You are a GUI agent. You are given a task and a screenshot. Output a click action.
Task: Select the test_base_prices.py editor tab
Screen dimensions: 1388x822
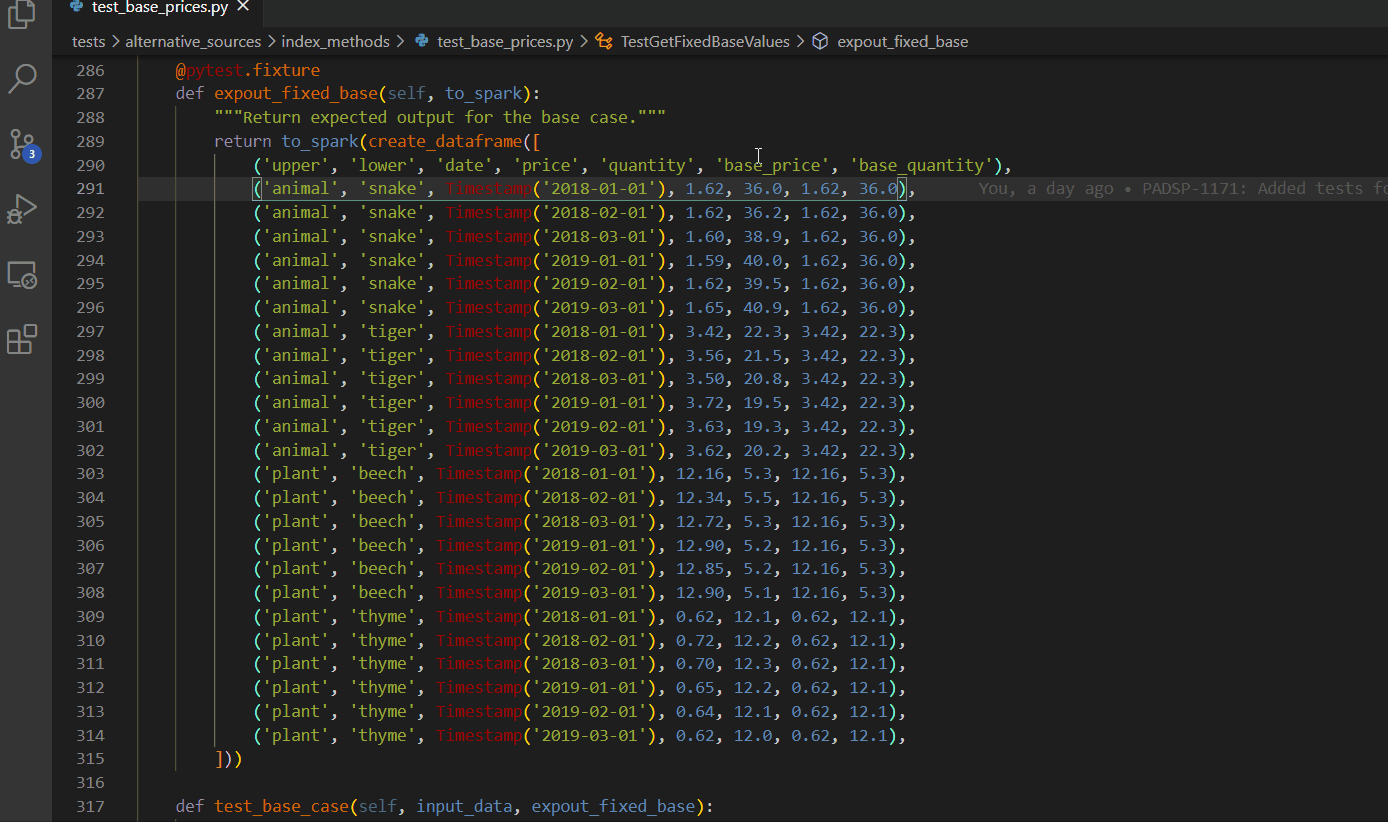(x=159, y=8)
